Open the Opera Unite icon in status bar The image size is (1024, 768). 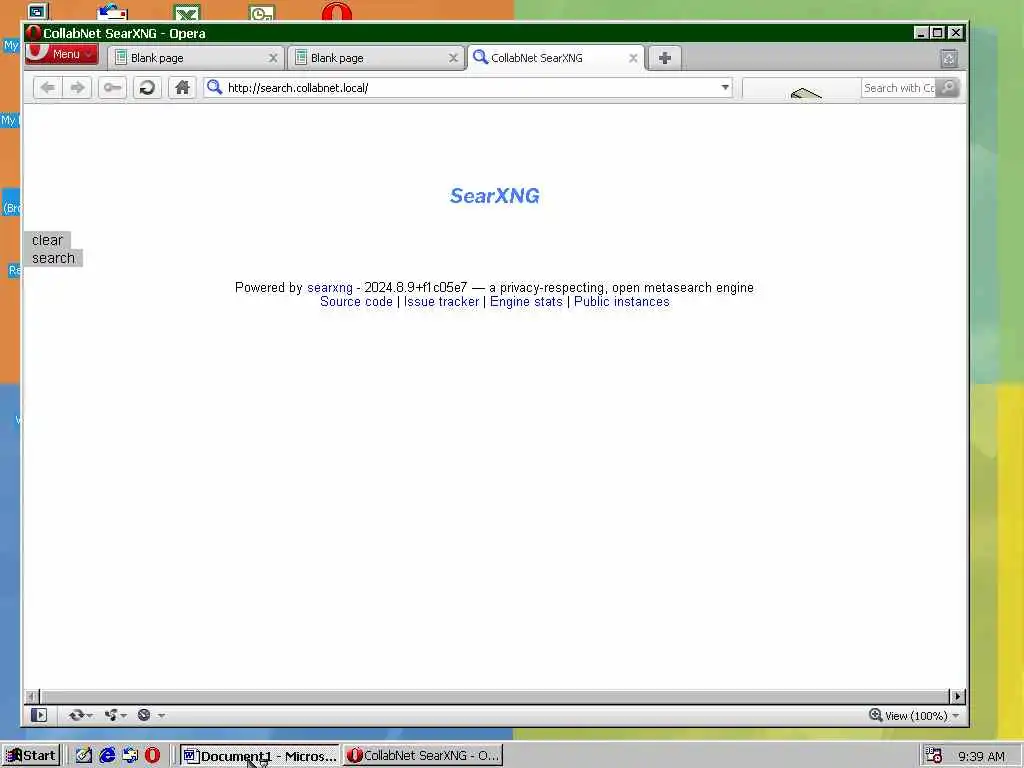tap(111, 715)
